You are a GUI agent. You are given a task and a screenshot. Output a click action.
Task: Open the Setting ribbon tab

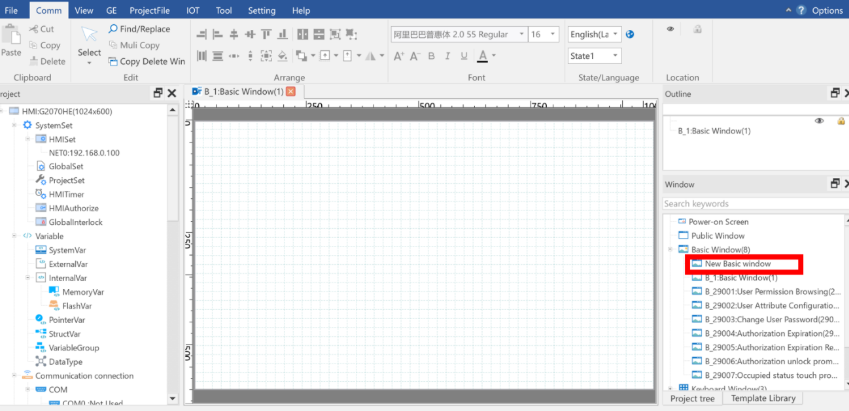tap(262, 10)
